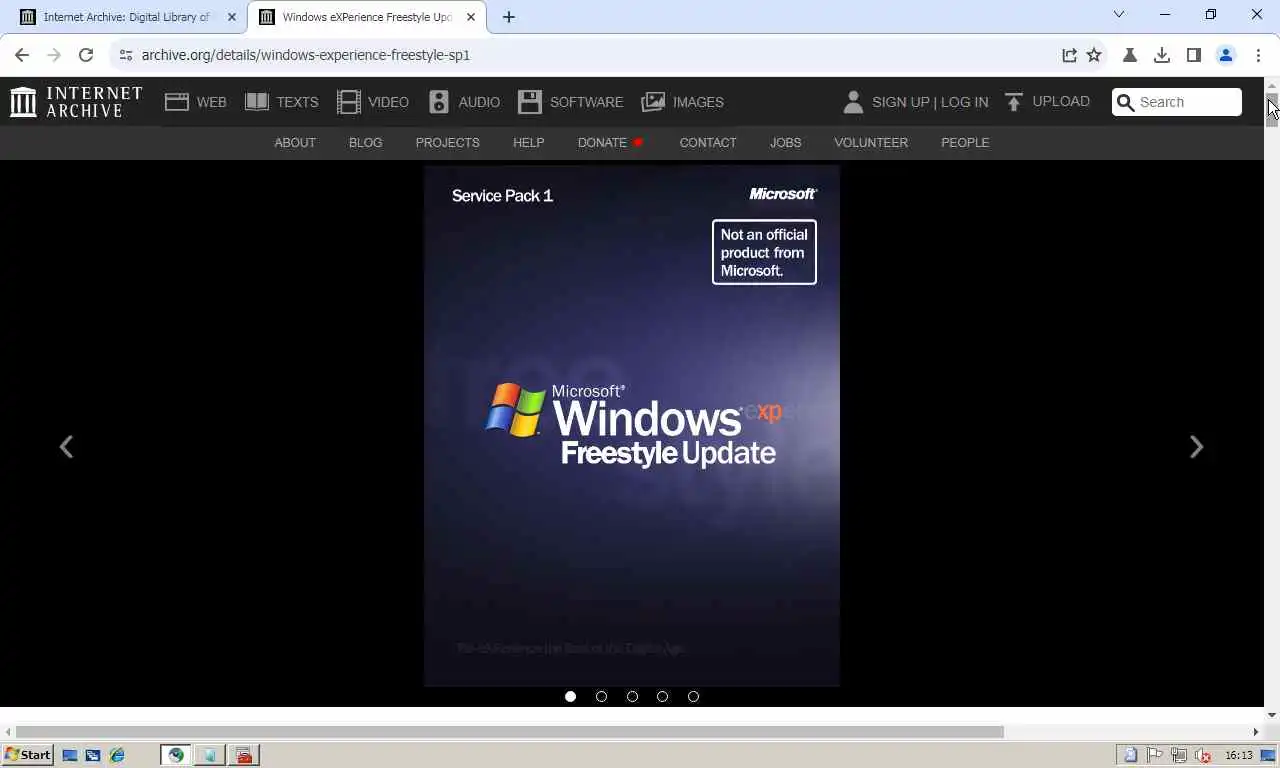The height and width of the screenshot is (768, 1280).
Task: Select the Windows eXPerience Freestyle tab
Action: pyautogui.click(x=365, y=17)
